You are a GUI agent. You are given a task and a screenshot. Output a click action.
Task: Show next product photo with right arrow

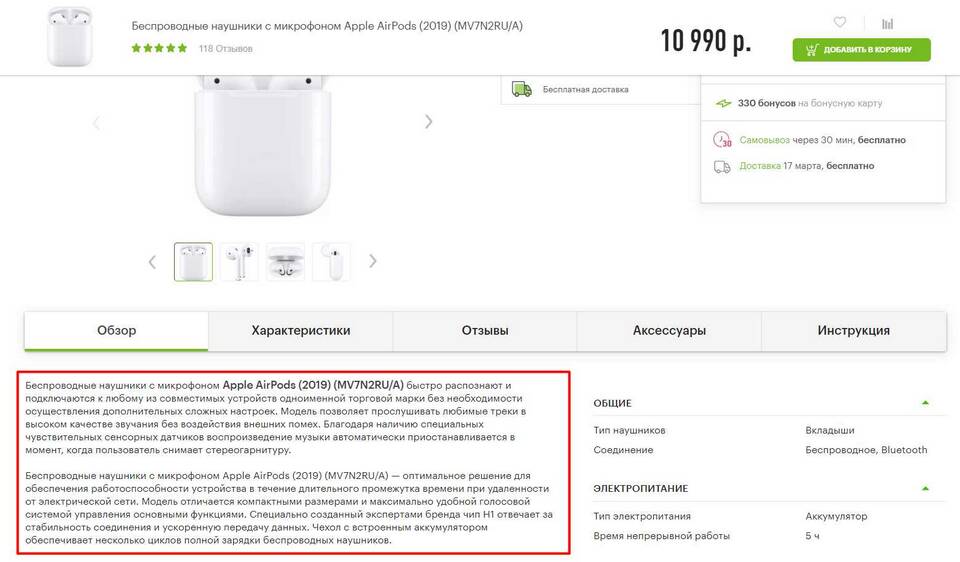click(x=429, y=122)
